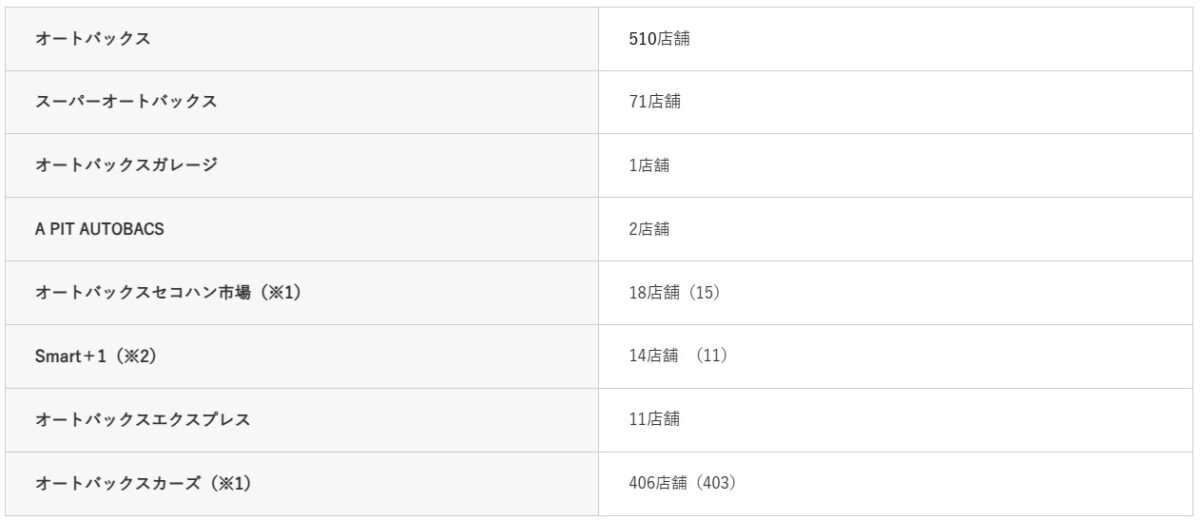Click the 18店舗 (15) value
This screenshot has height=520, width=1200.
[x=674, y=293]
